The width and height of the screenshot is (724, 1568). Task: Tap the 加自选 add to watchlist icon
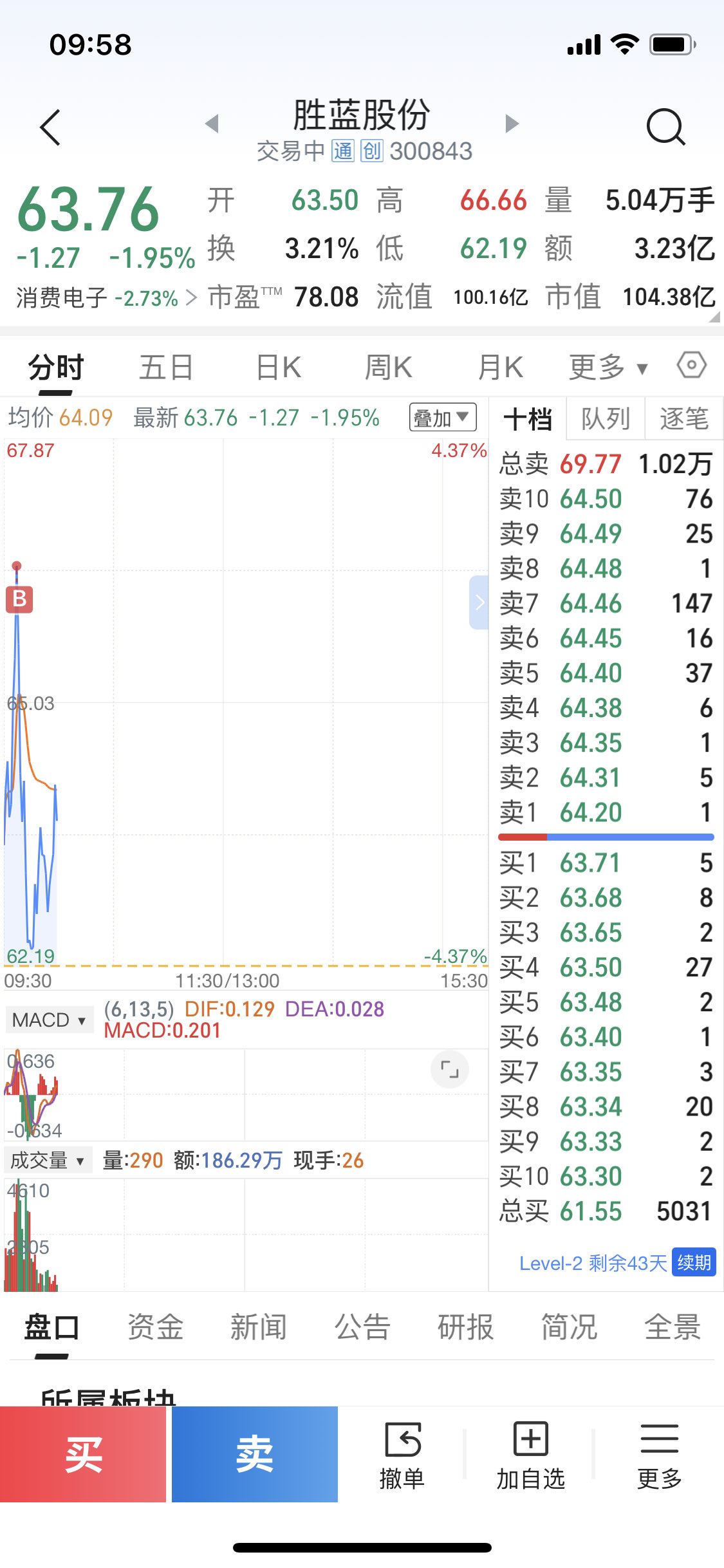click(530, 1456)
